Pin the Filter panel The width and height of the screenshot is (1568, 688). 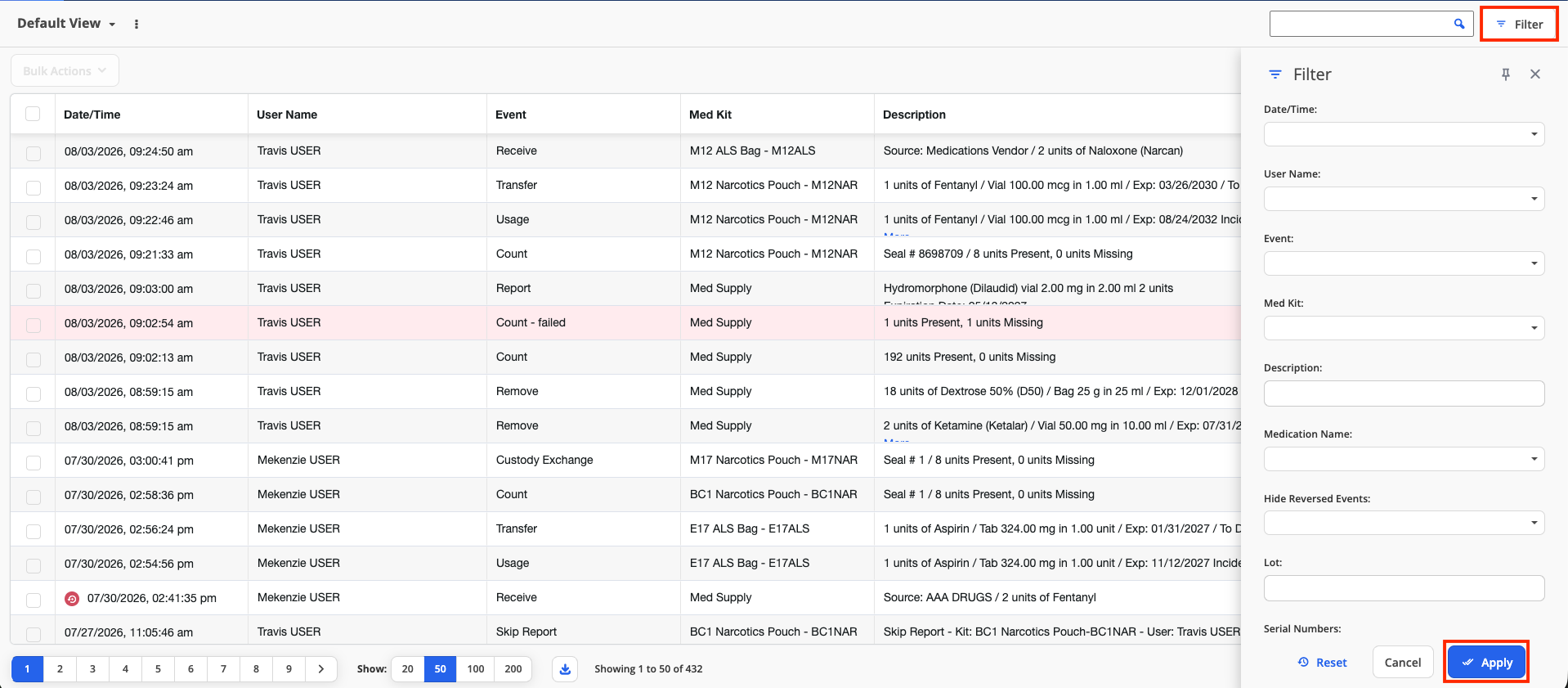point(1506,74)
